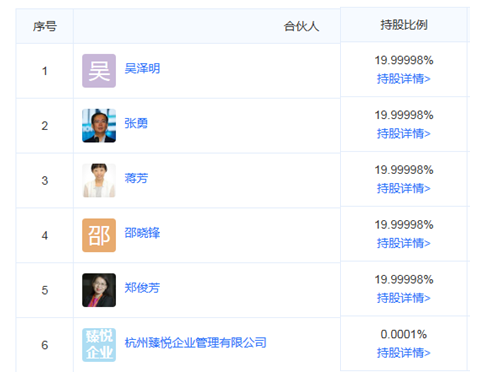View 持股详情 for 杭州臻悦企业管理有限公司

point(404,353)
